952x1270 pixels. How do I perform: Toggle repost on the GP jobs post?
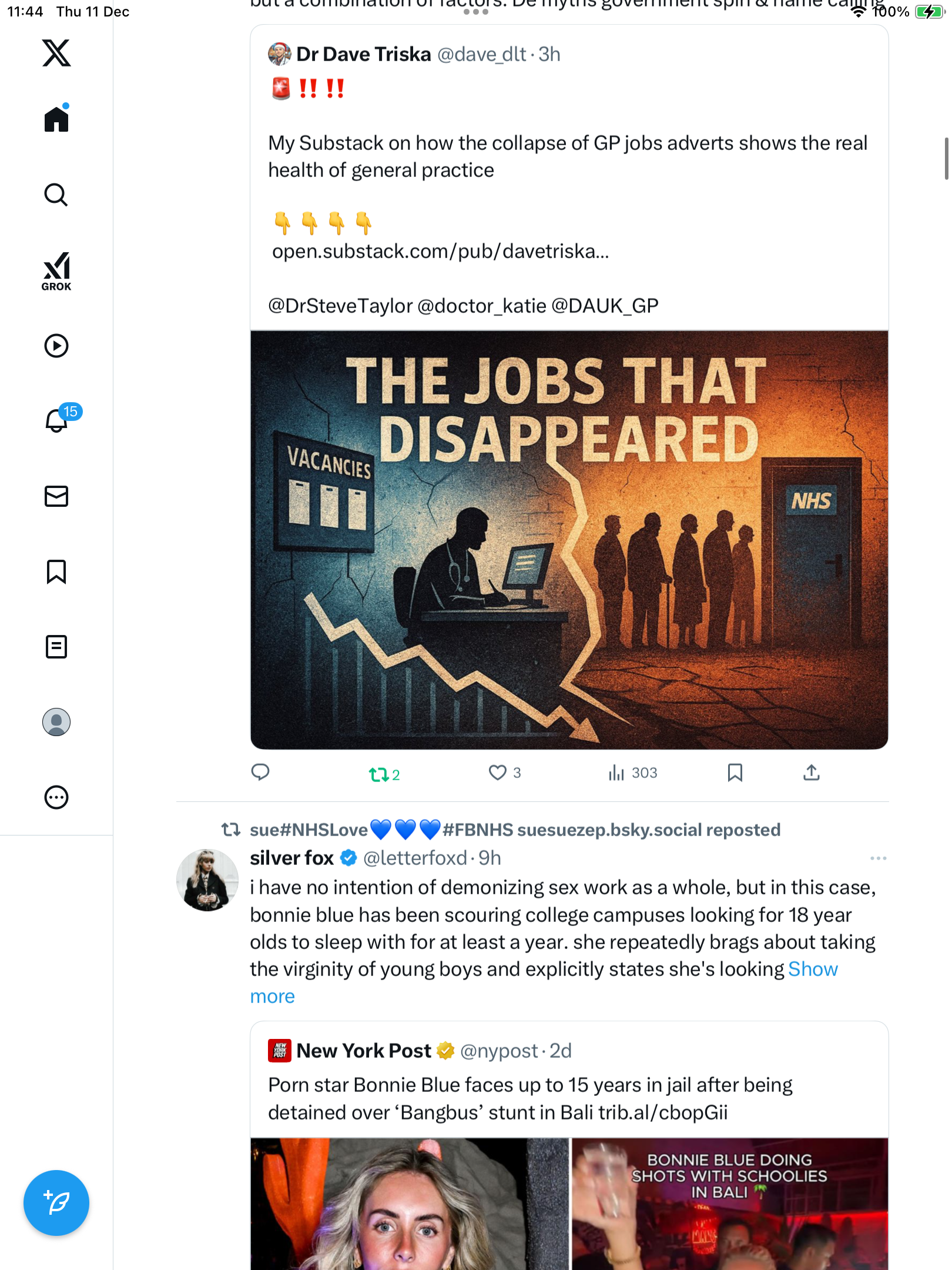click(x=379, y=774)
